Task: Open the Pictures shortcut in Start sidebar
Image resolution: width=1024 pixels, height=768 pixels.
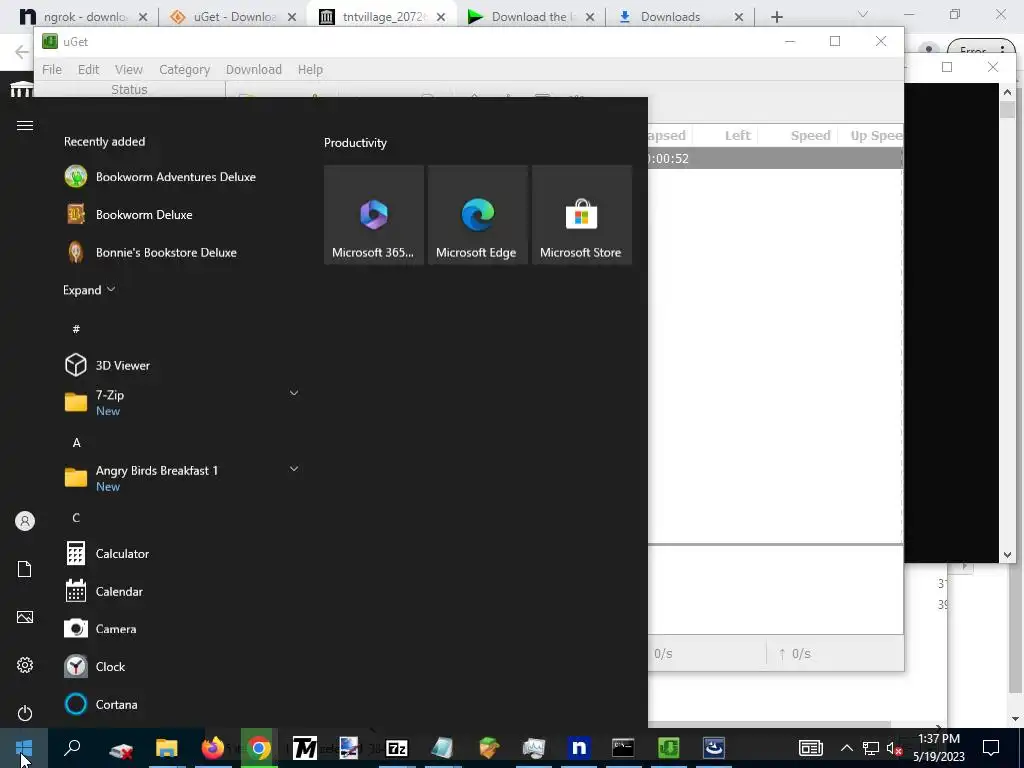Action: [25, 617]
